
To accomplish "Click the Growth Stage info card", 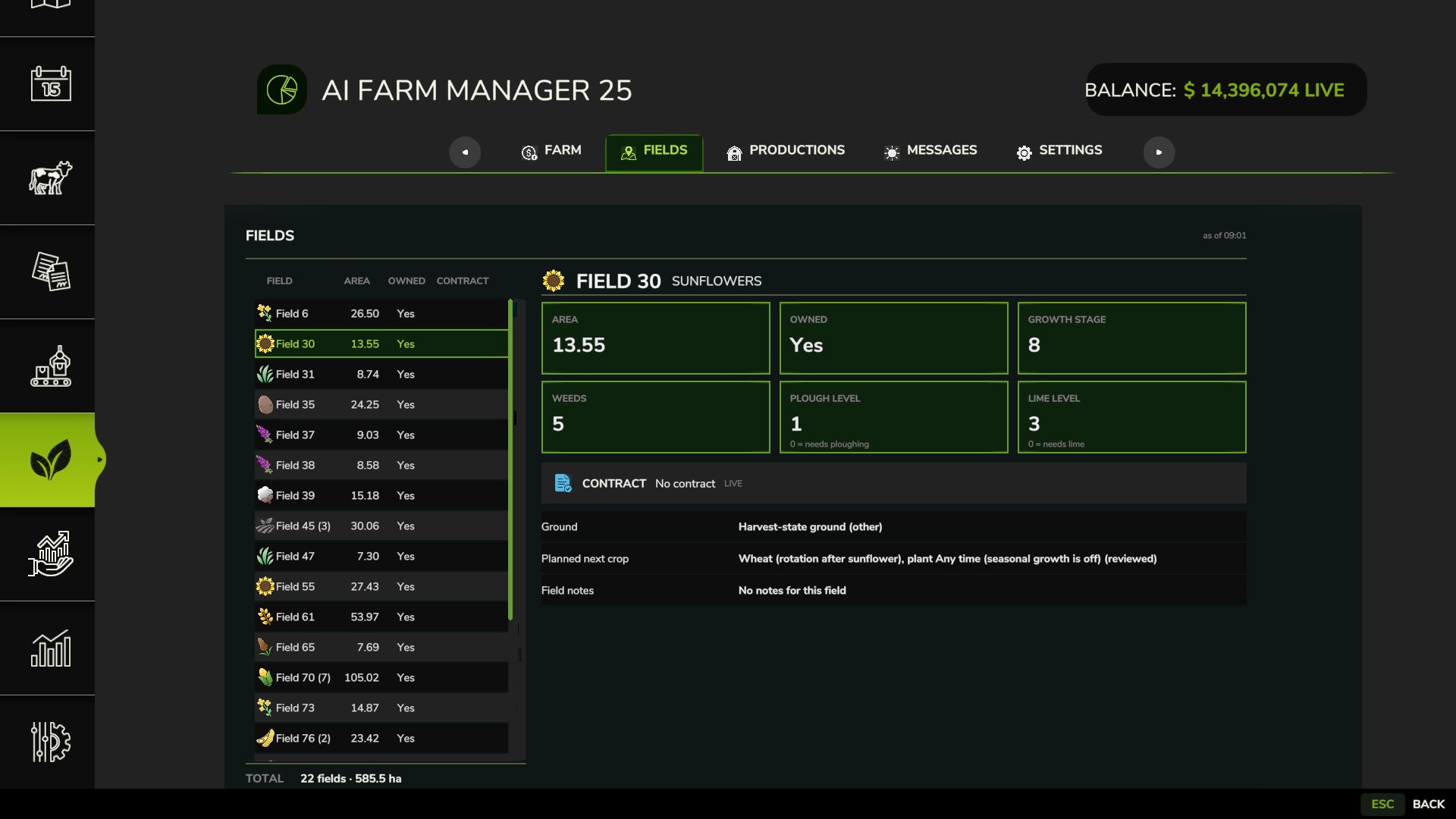I will tap(1131, 338).
